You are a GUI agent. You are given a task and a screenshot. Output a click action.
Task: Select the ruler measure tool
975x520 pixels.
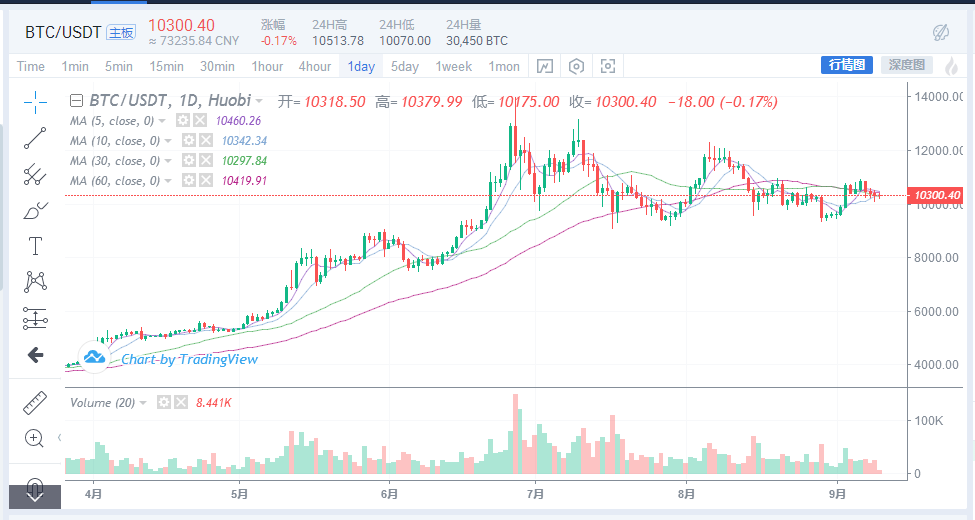(35, 402)
